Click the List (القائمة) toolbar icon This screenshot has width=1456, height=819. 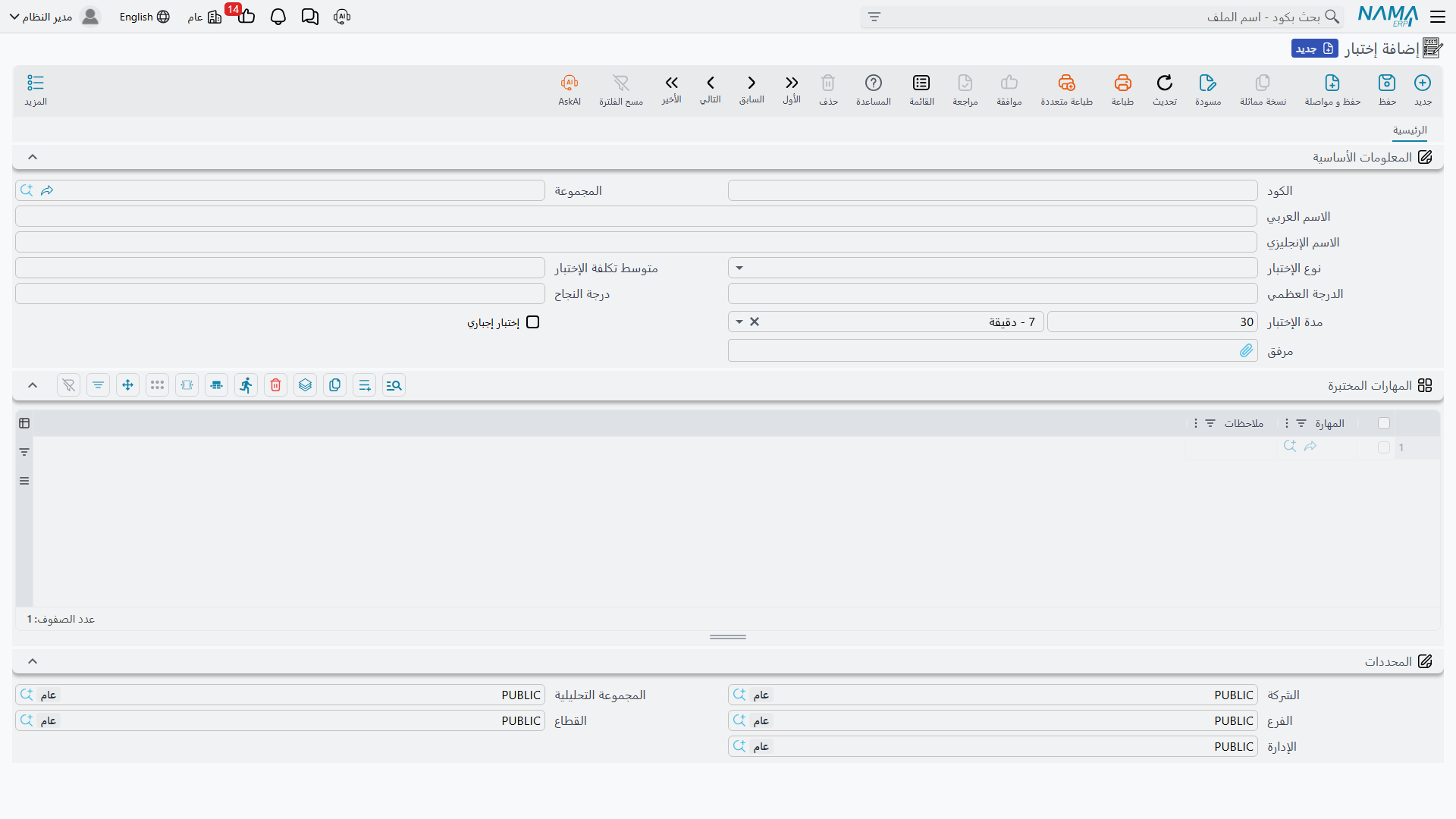pyautogui.click(x=921, y=83)
